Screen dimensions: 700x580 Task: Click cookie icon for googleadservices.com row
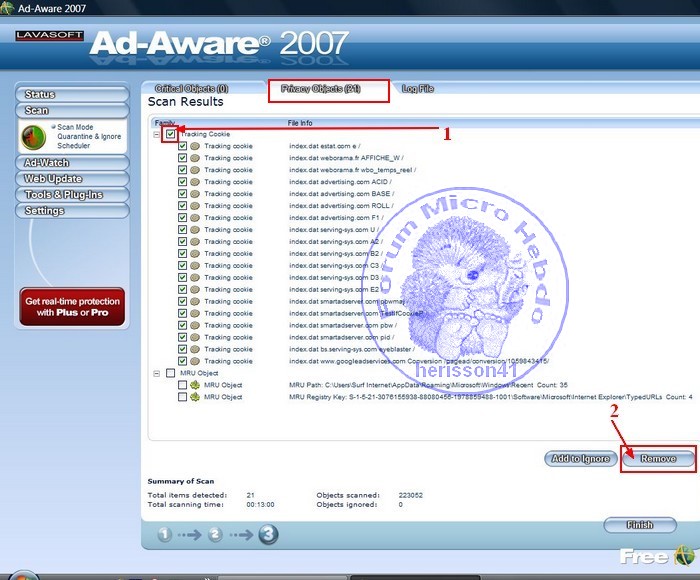pos(195,361)
